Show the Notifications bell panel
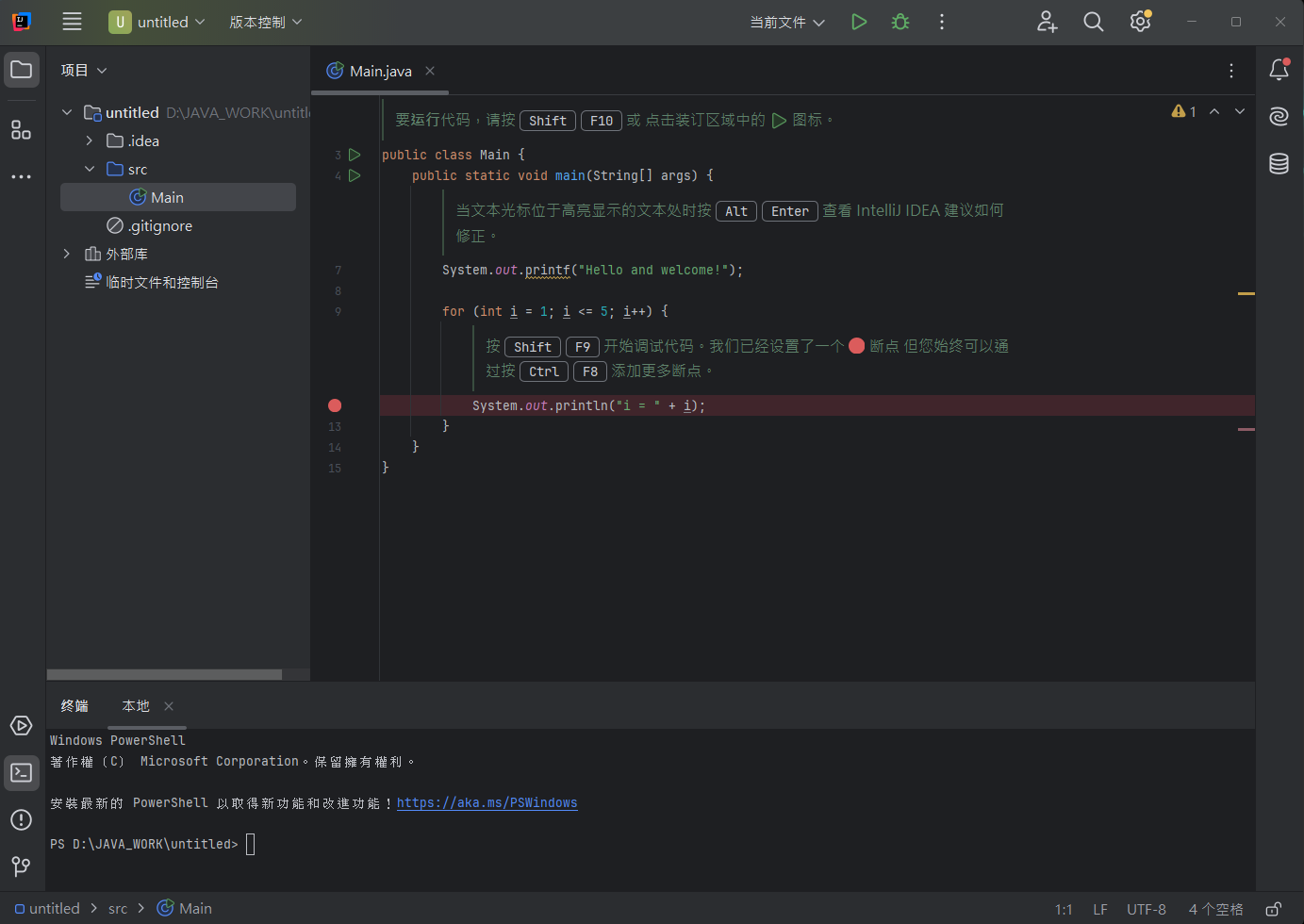1304x924 pixels. click(1279, 70)
